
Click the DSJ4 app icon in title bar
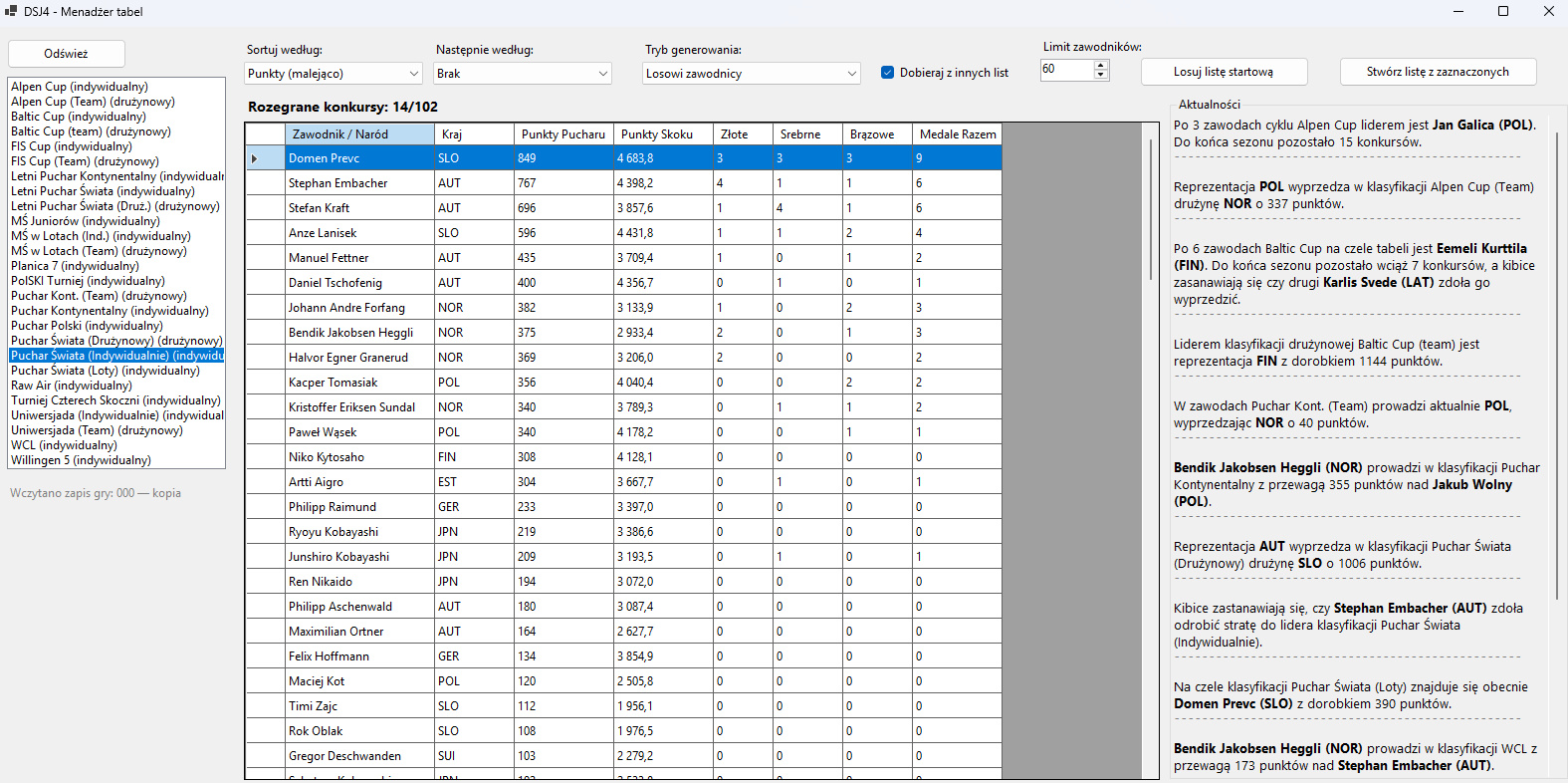(x=11, y=11)
